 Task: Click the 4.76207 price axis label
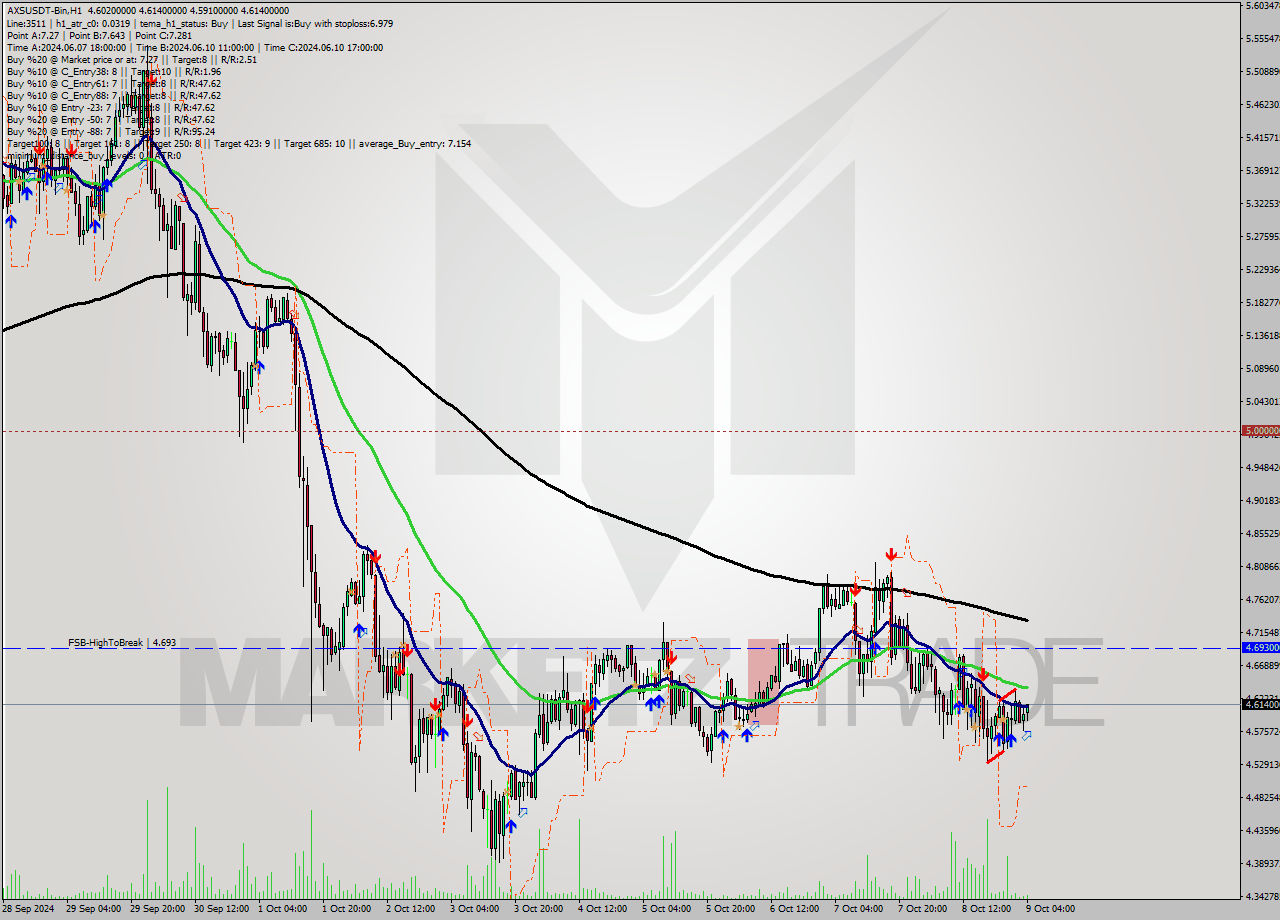pyautogui.click(x=1262, y=599)
